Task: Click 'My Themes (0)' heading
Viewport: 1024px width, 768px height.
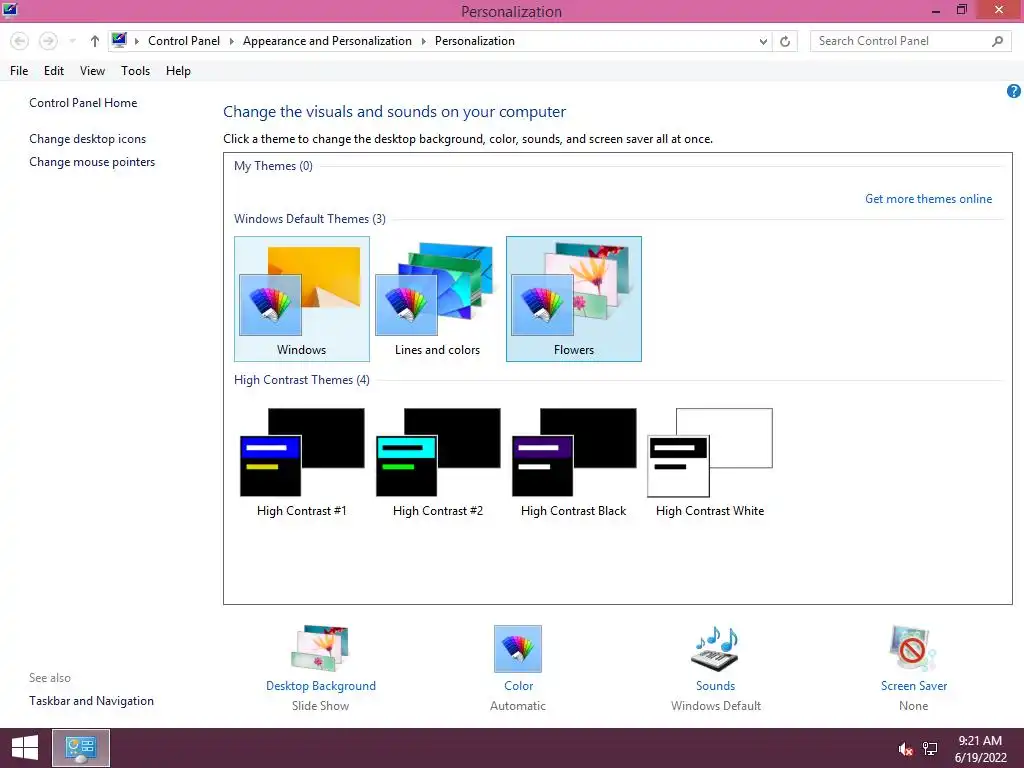Action: (x=273, y=166)
